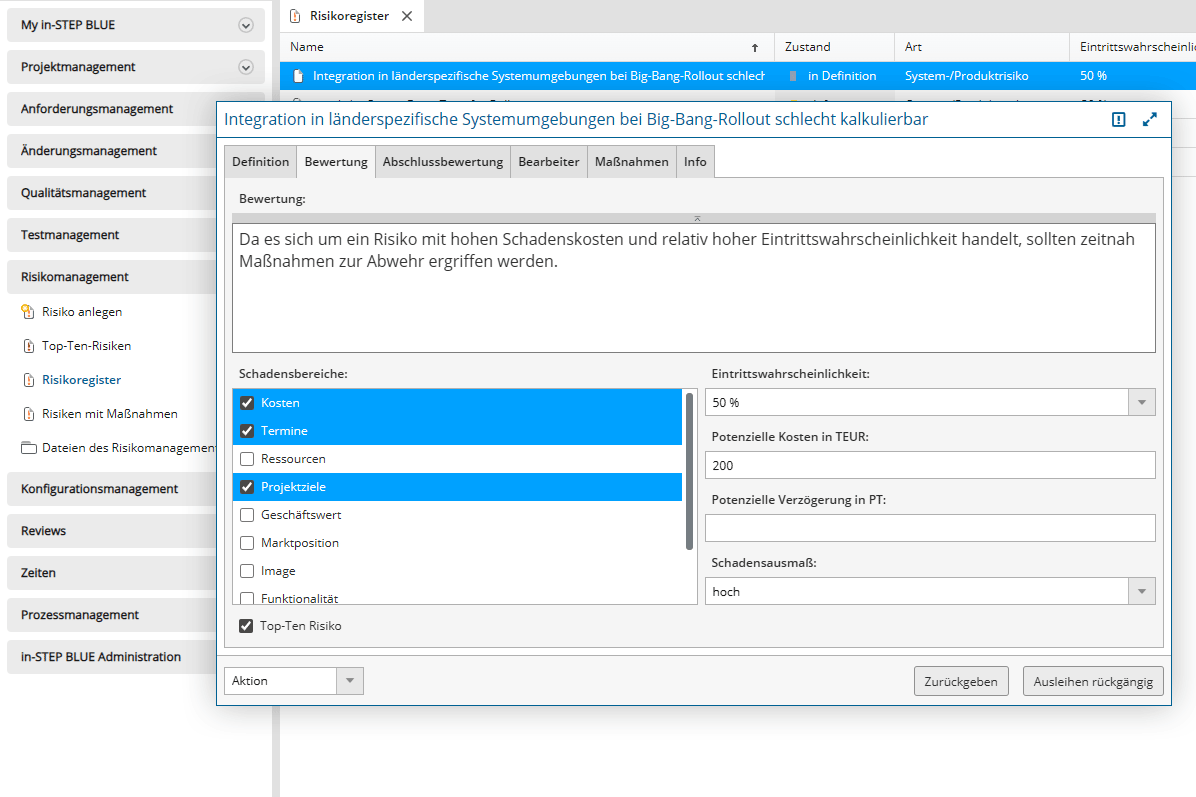Click the Top-Ten-Risiken document icon

(28, 346)
